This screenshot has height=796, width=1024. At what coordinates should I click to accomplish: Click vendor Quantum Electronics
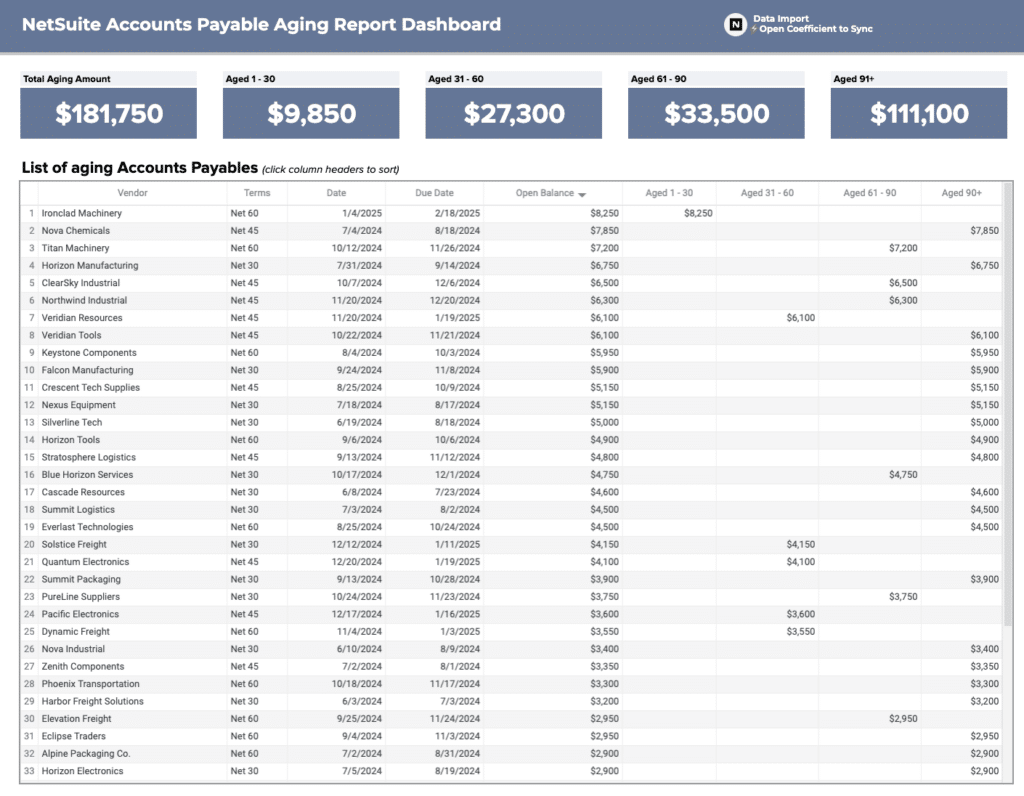[85, 562]
